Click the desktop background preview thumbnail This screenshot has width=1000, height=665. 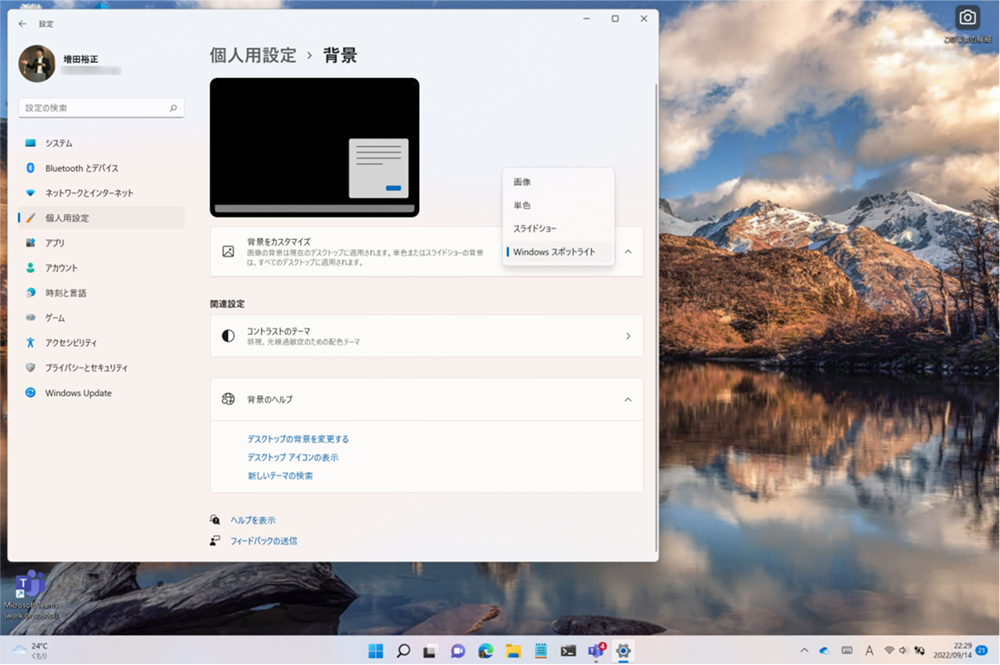[x=314, y=147]
